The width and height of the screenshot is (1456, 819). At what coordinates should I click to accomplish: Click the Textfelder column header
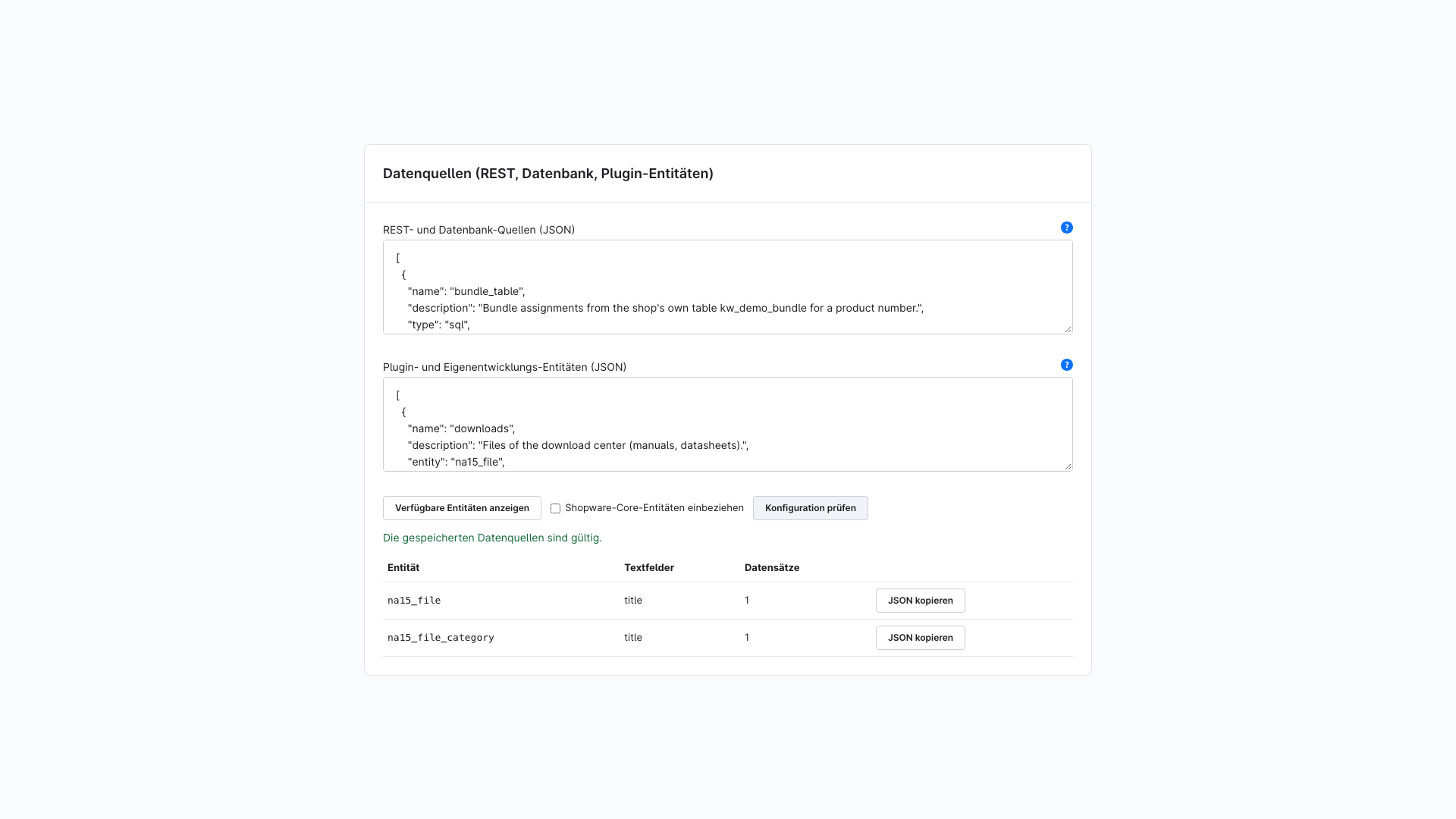[x=649, y=568]
